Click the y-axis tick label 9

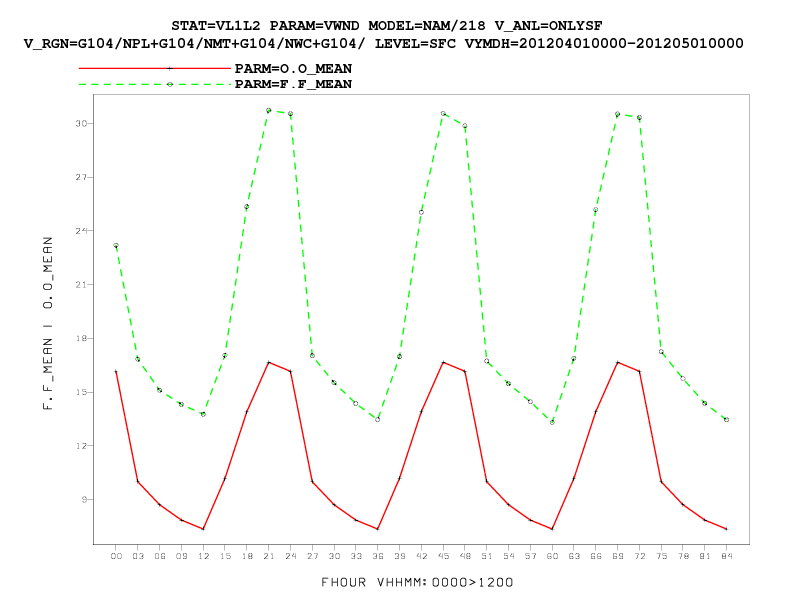click(84, 499)
